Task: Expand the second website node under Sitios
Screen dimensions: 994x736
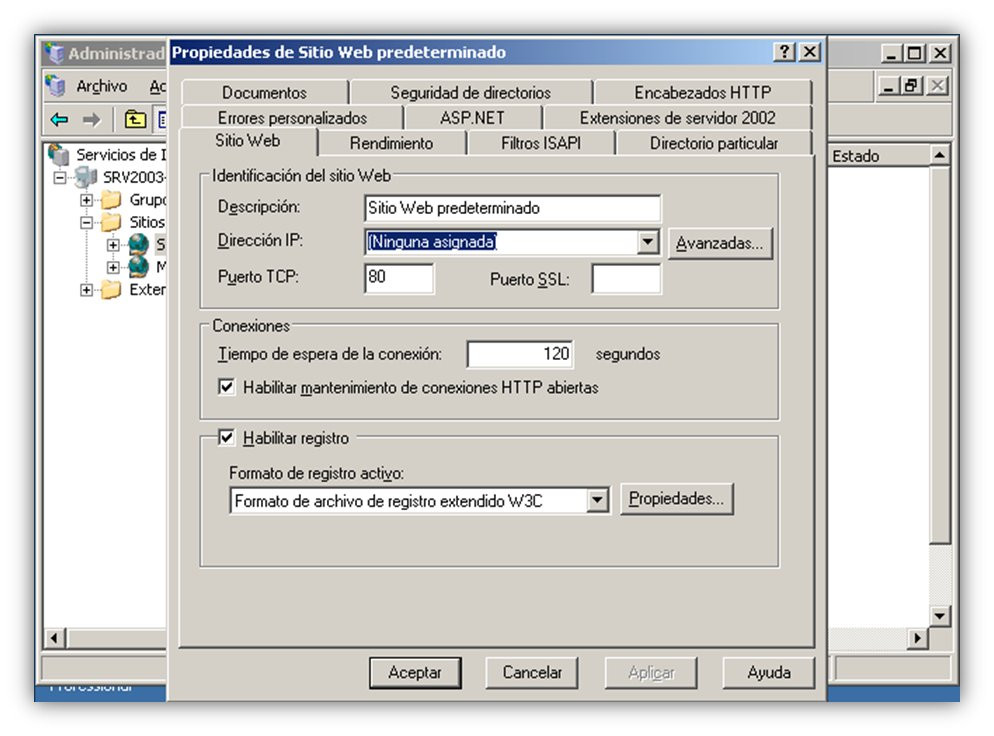Action: tap(113, 268)
